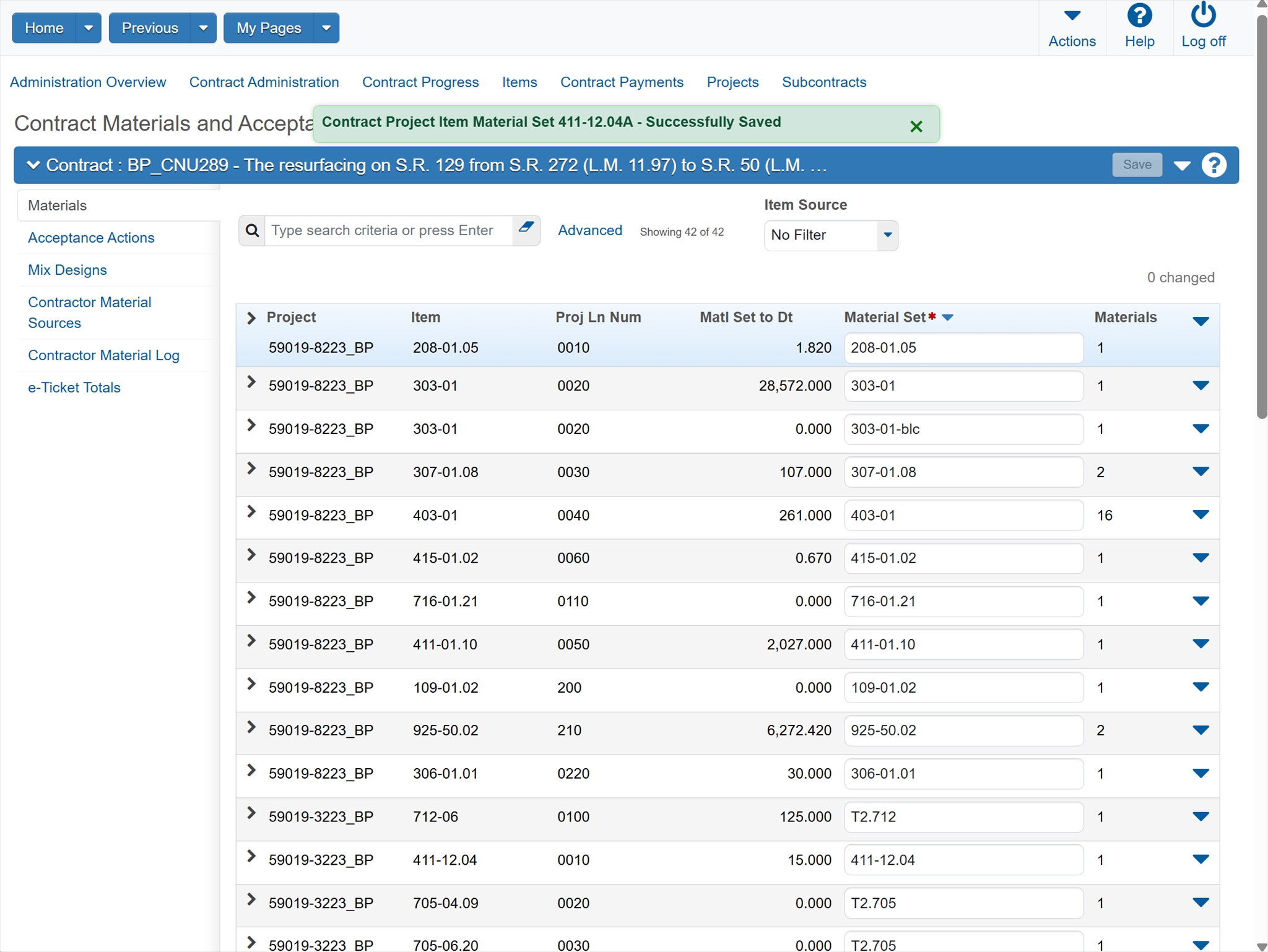This screenshot has height=952, width=1268.
Task: Click the eraser clear-search icon
Action: 526,228
